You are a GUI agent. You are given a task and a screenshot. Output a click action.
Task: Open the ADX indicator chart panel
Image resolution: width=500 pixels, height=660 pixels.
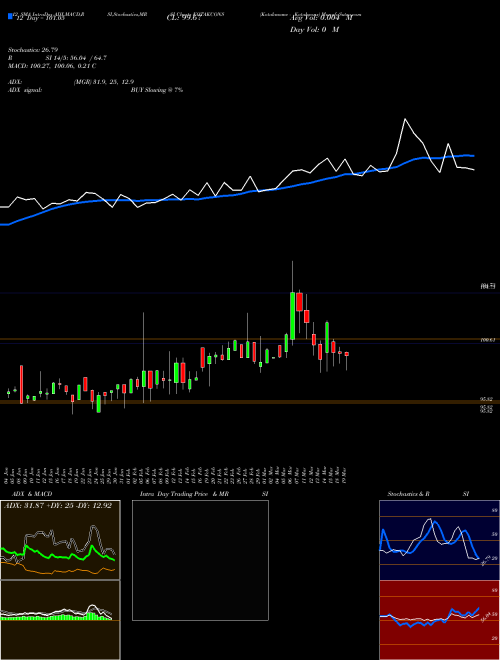tap(60, 540)
